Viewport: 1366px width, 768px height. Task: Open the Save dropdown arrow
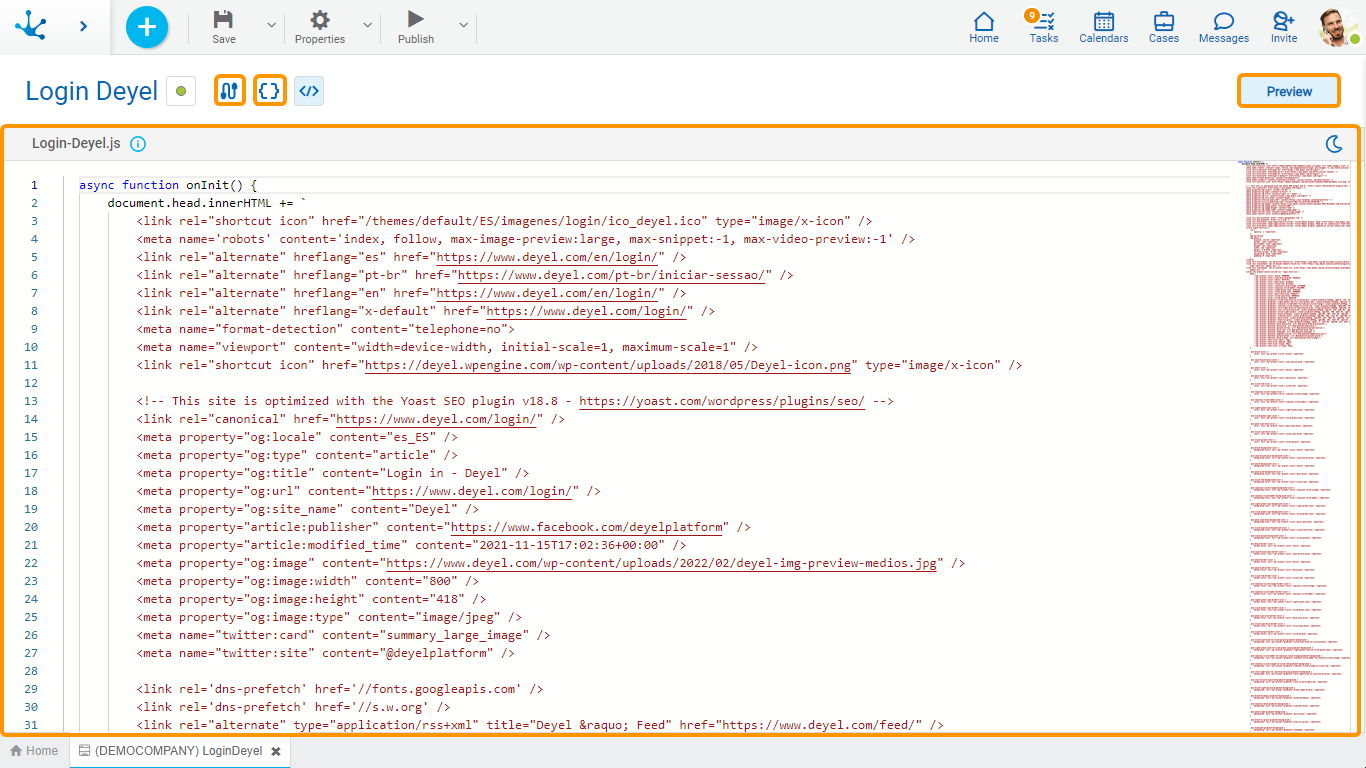coord(271,25)
